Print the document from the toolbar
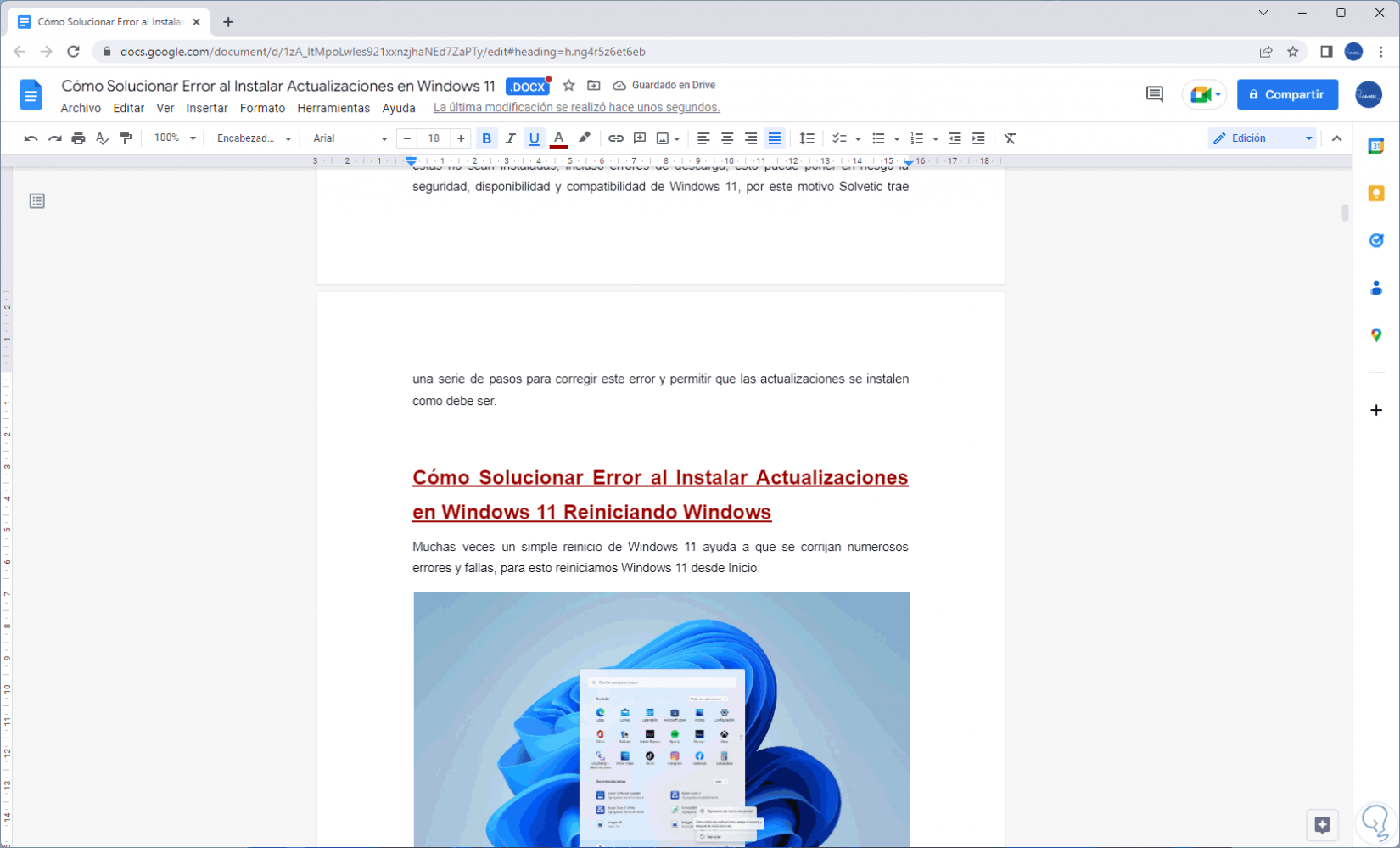The height and width of the screenshot is (848, 1400). [78, 138]
